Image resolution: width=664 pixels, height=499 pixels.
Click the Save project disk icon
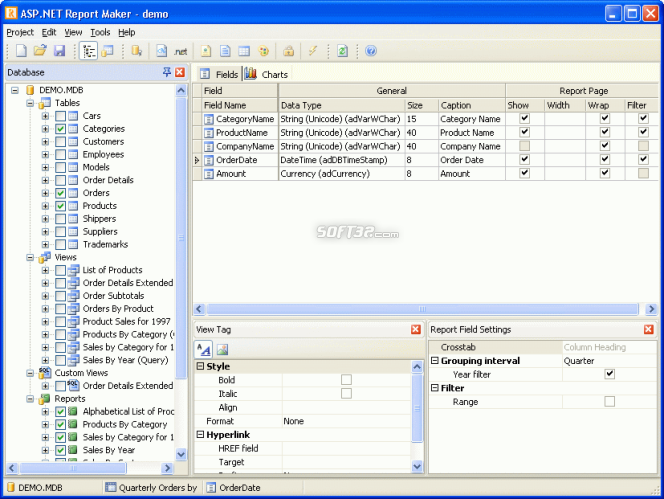tap(59, 51)
